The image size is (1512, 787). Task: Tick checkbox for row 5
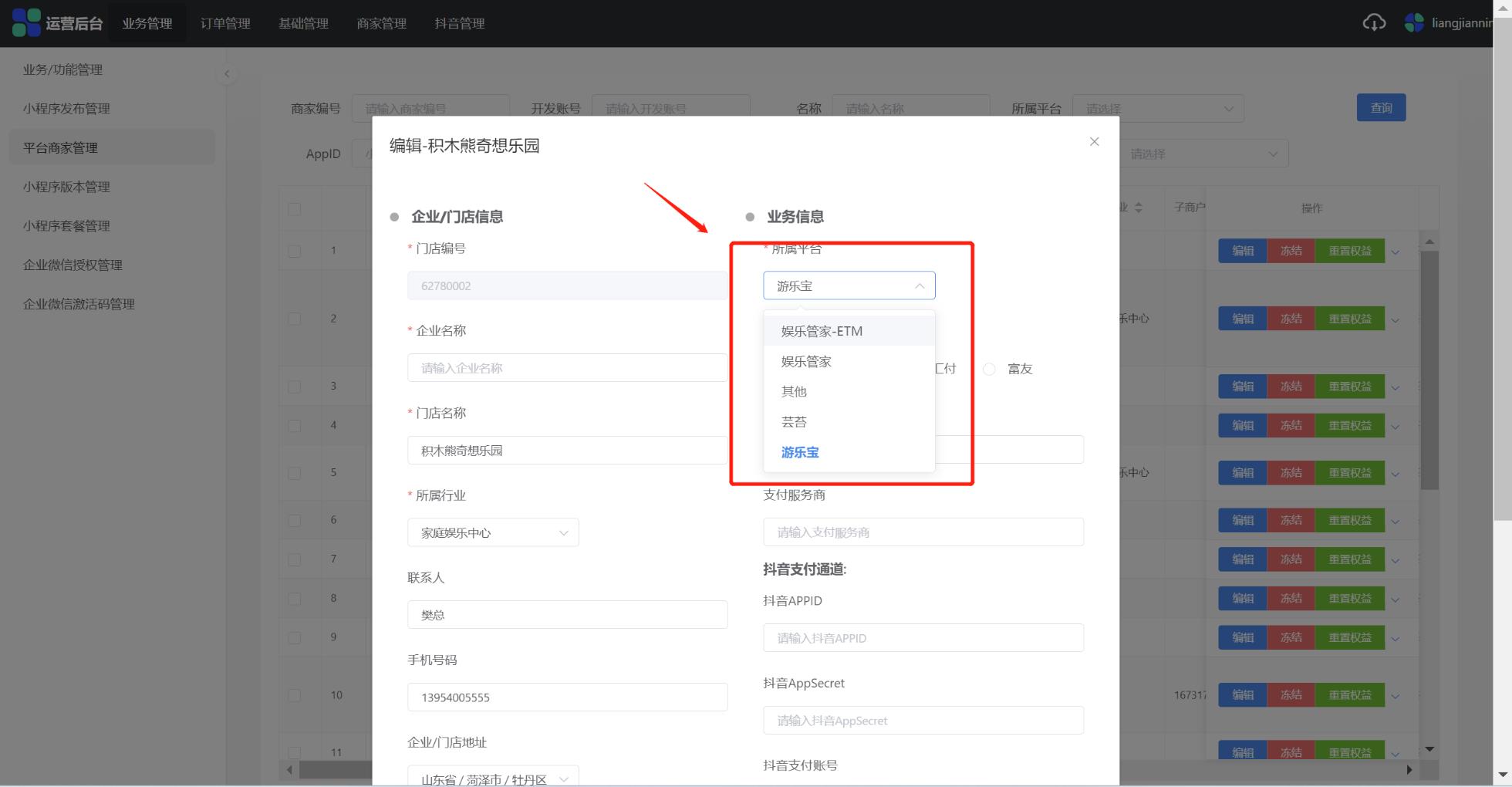coord(295,472)
